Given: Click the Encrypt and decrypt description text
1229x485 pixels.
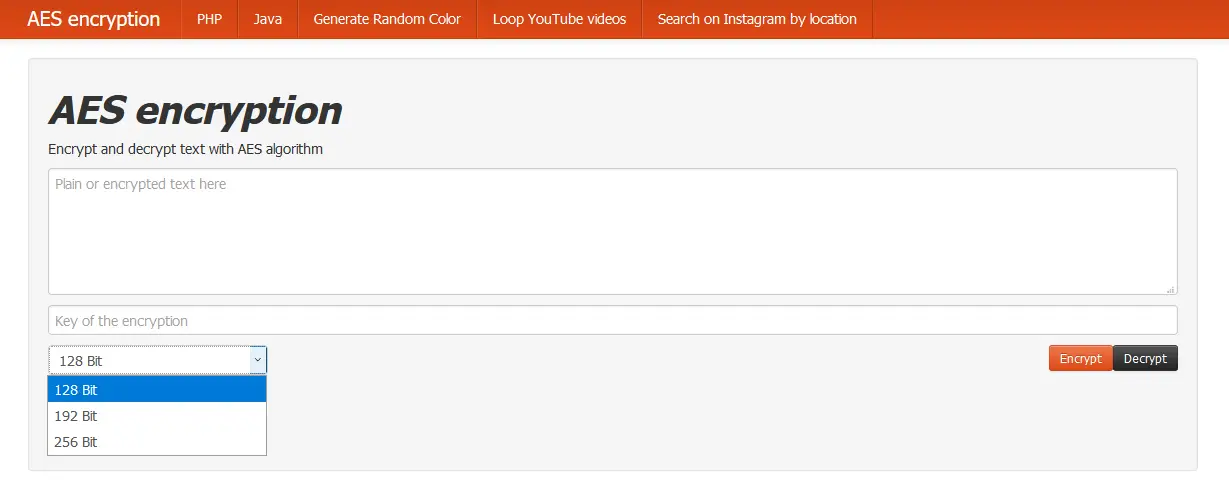Looking at the screenshot, I should (x=186, y=149).
